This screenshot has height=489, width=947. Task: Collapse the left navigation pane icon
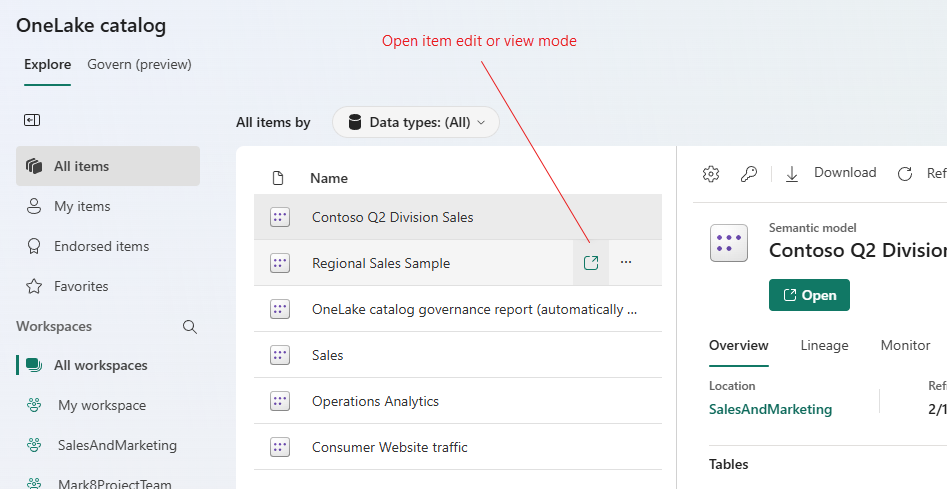coord(32,120)
